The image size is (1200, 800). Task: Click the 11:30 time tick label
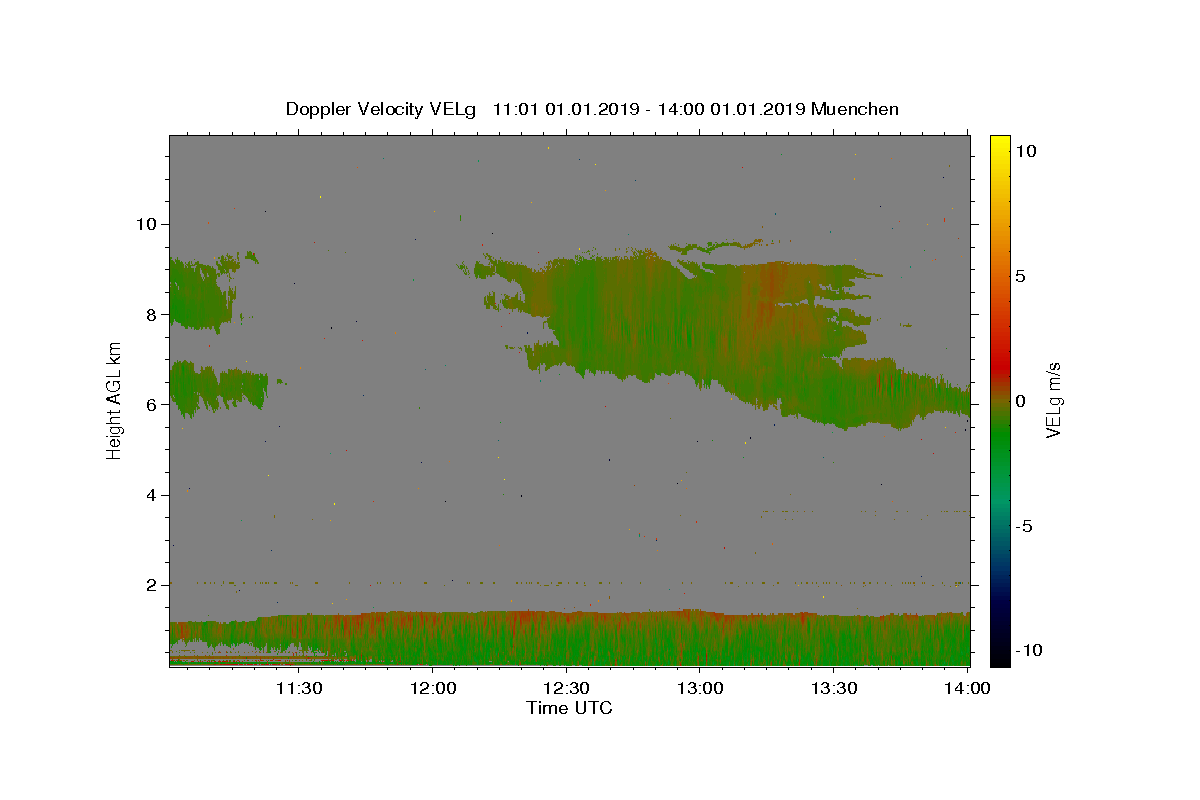pyautogui.click(x=299, y=688)
